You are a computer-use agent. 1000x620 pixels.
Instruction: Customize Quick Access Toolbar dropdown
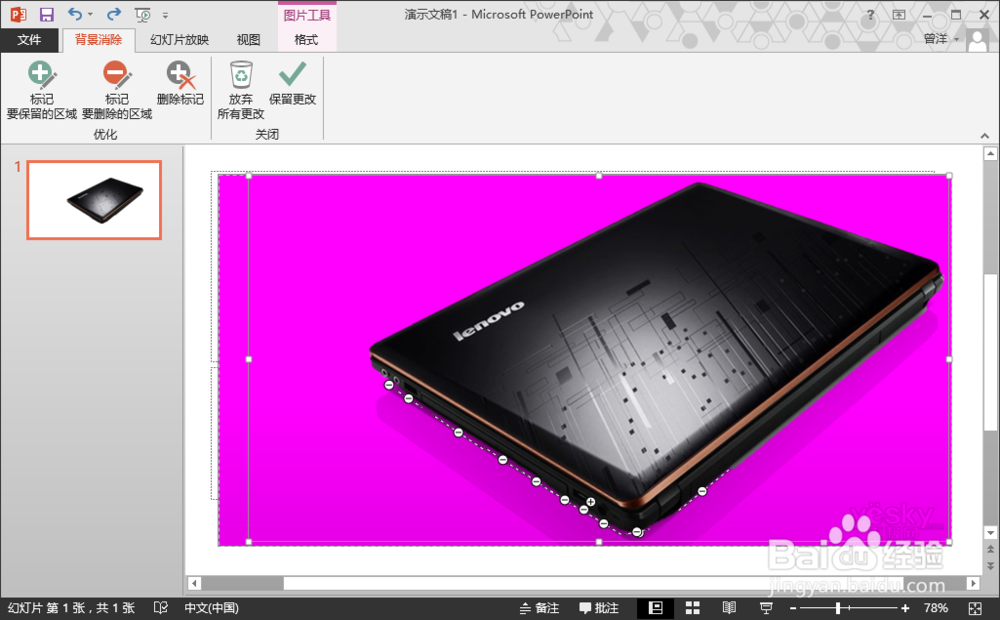165,15
